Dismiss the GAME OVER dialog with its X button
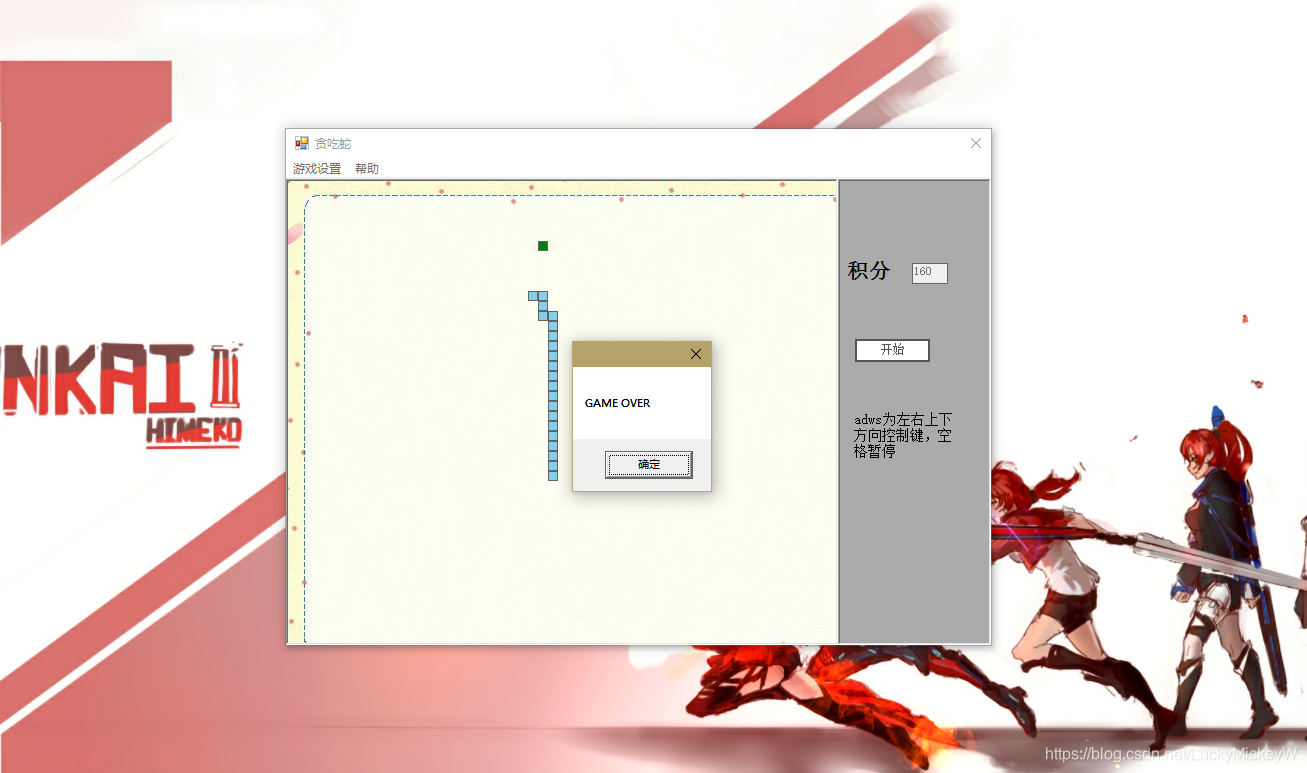This screenshot has width=1307, height=773. point(696,354)
